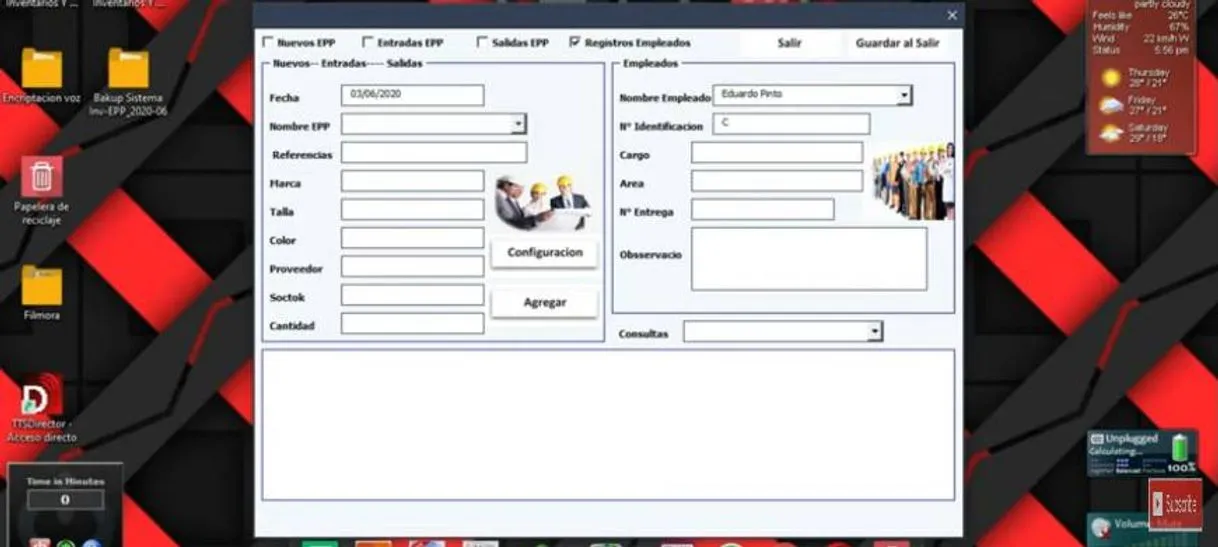Click into the Cantidad text field
This screenshot has height=547, width=1218.
pyautogui.click(x=412, y=323)
